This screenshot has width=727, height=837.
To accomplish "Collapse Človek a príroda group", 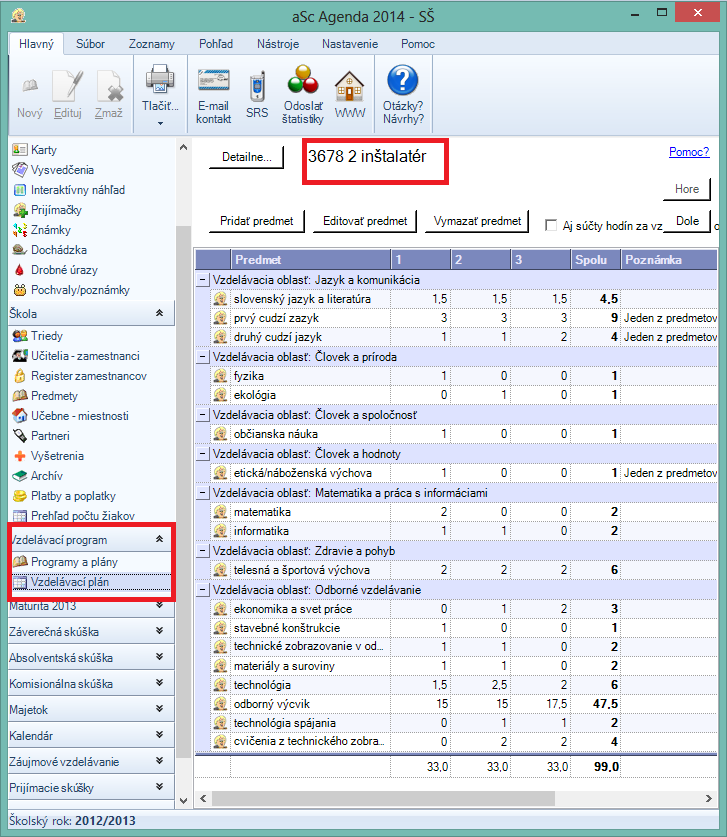I will click(x=202, y=357).
